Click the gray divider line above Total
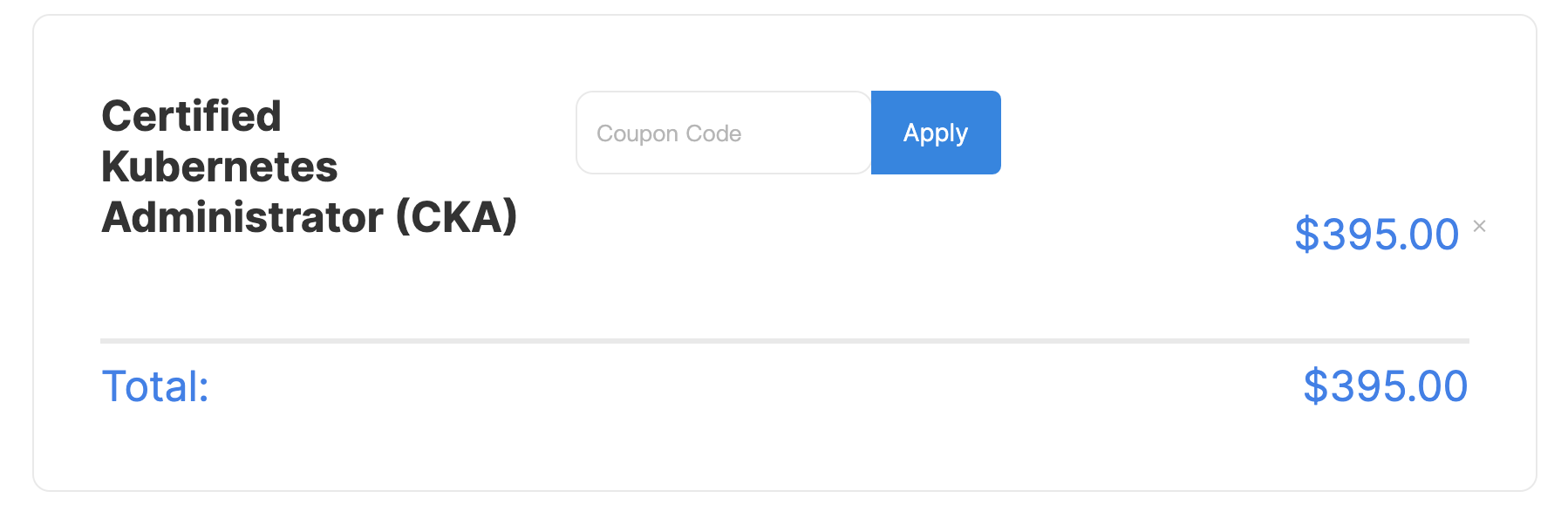The image size is (1568, 532). point(785,341)
